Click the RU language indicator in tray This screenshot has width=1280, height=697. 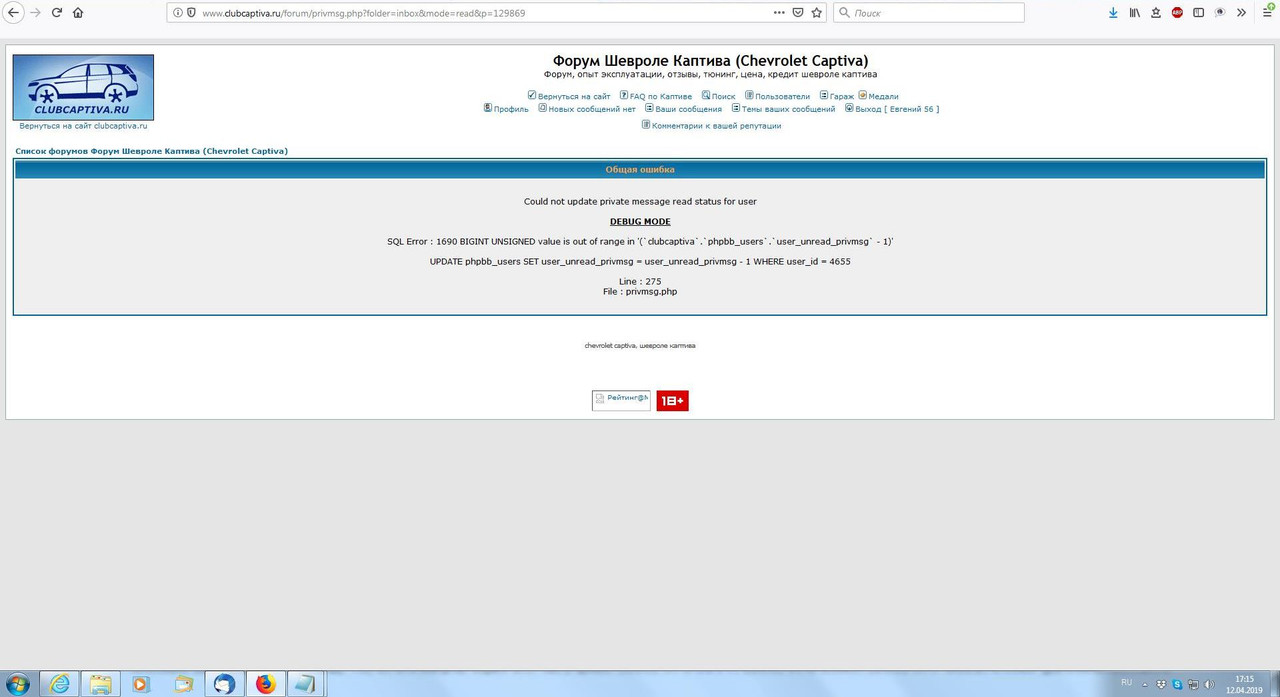1127,683
